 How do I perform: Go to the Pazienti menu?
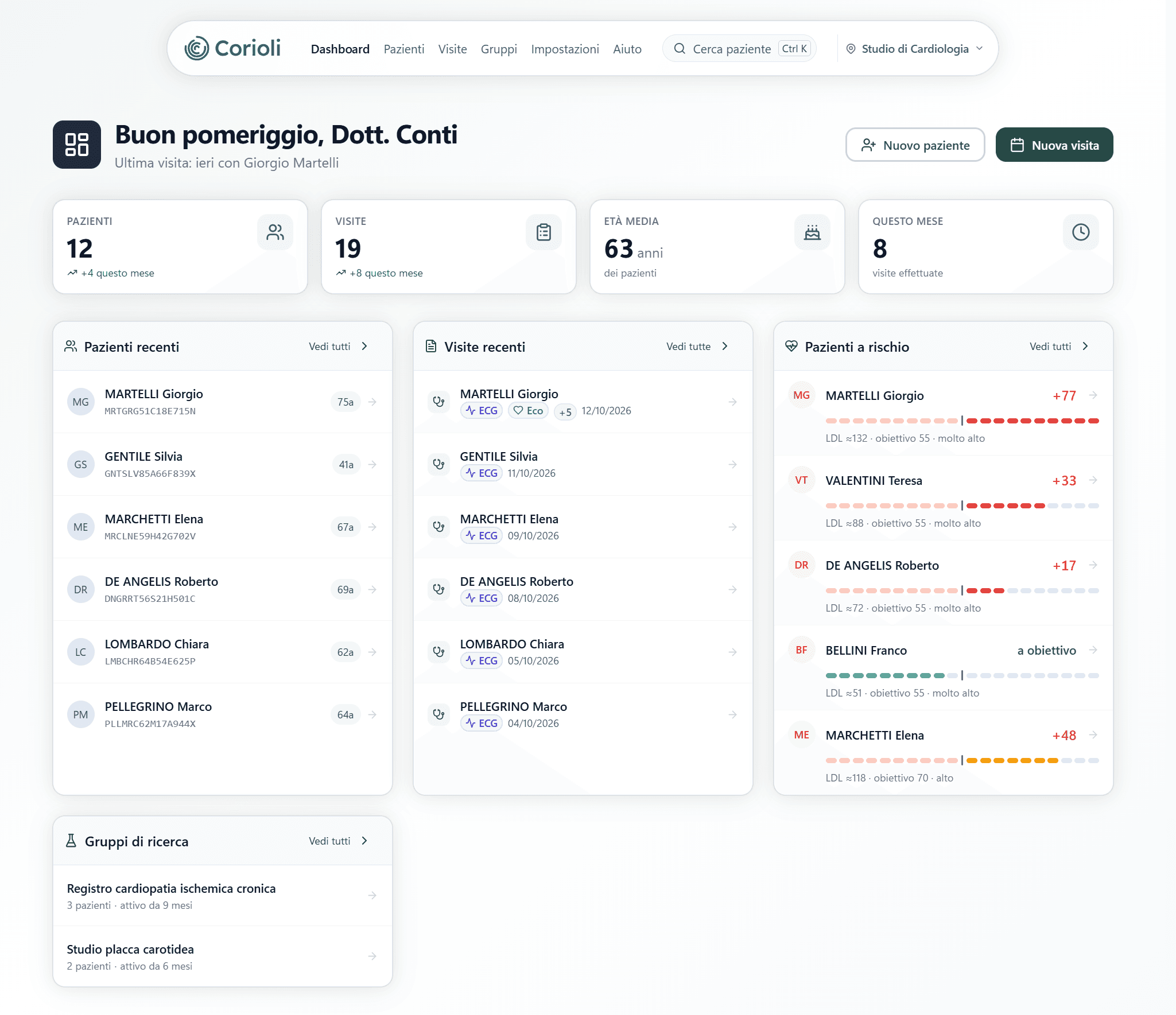point(404,49)
